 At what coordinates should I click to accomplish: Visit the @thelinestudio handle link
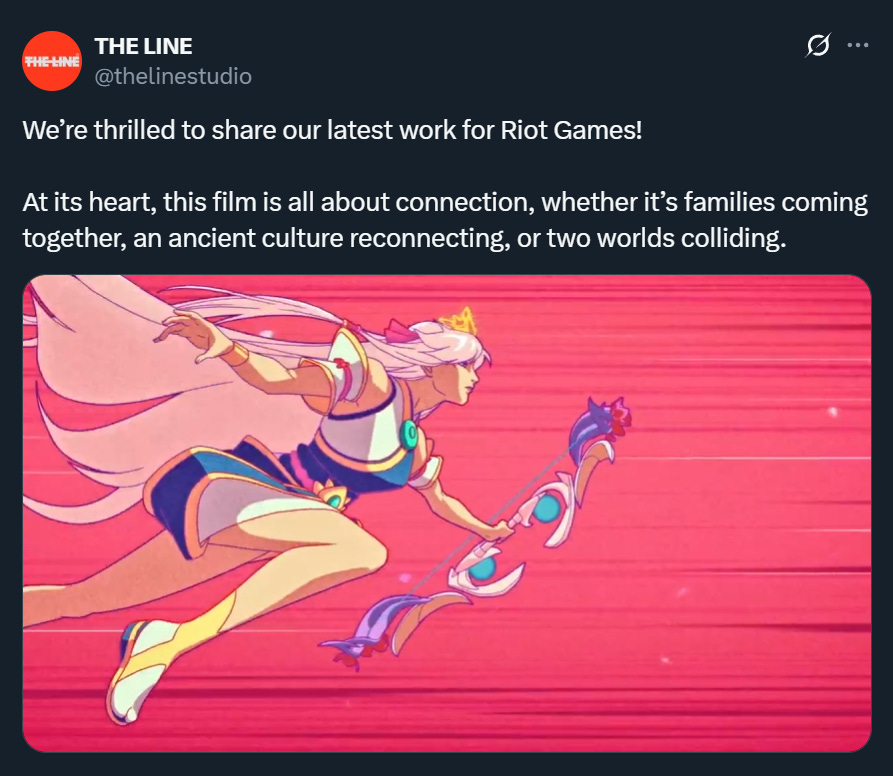tap(173, 76)
